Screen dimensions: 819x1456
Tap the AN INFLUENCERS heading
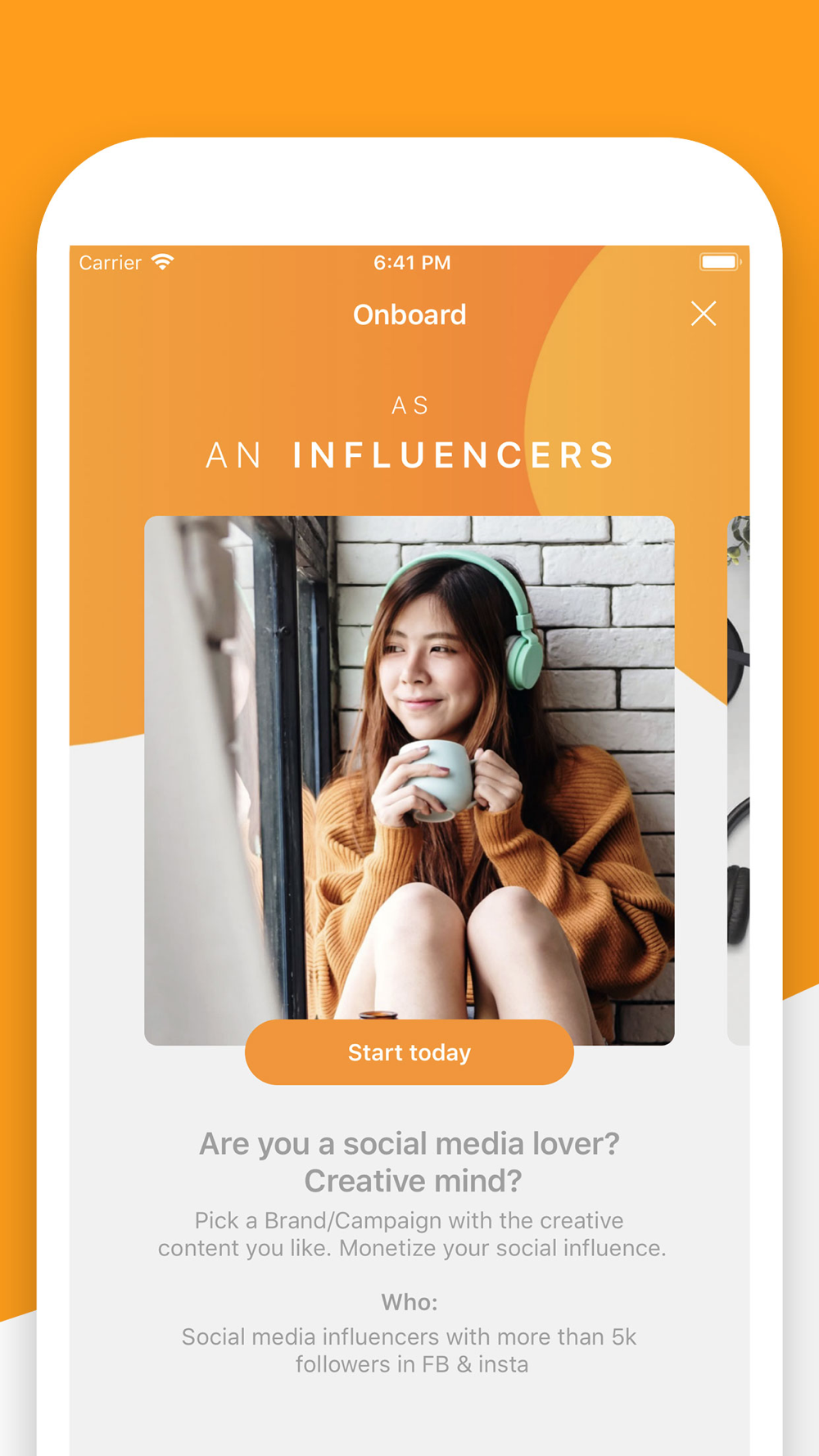click(x=409, y=455)
